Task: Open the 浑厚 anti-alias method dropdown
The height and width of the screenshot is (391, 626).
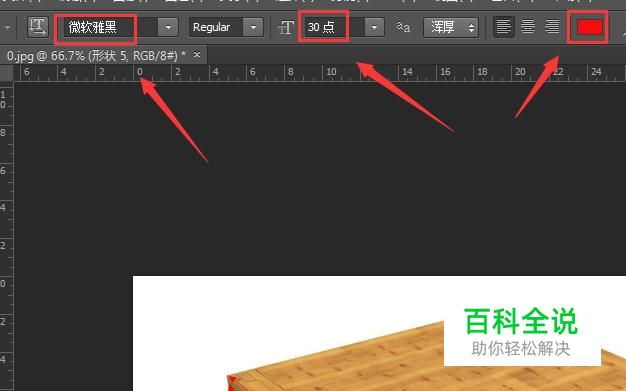Action: click(451, 27)
